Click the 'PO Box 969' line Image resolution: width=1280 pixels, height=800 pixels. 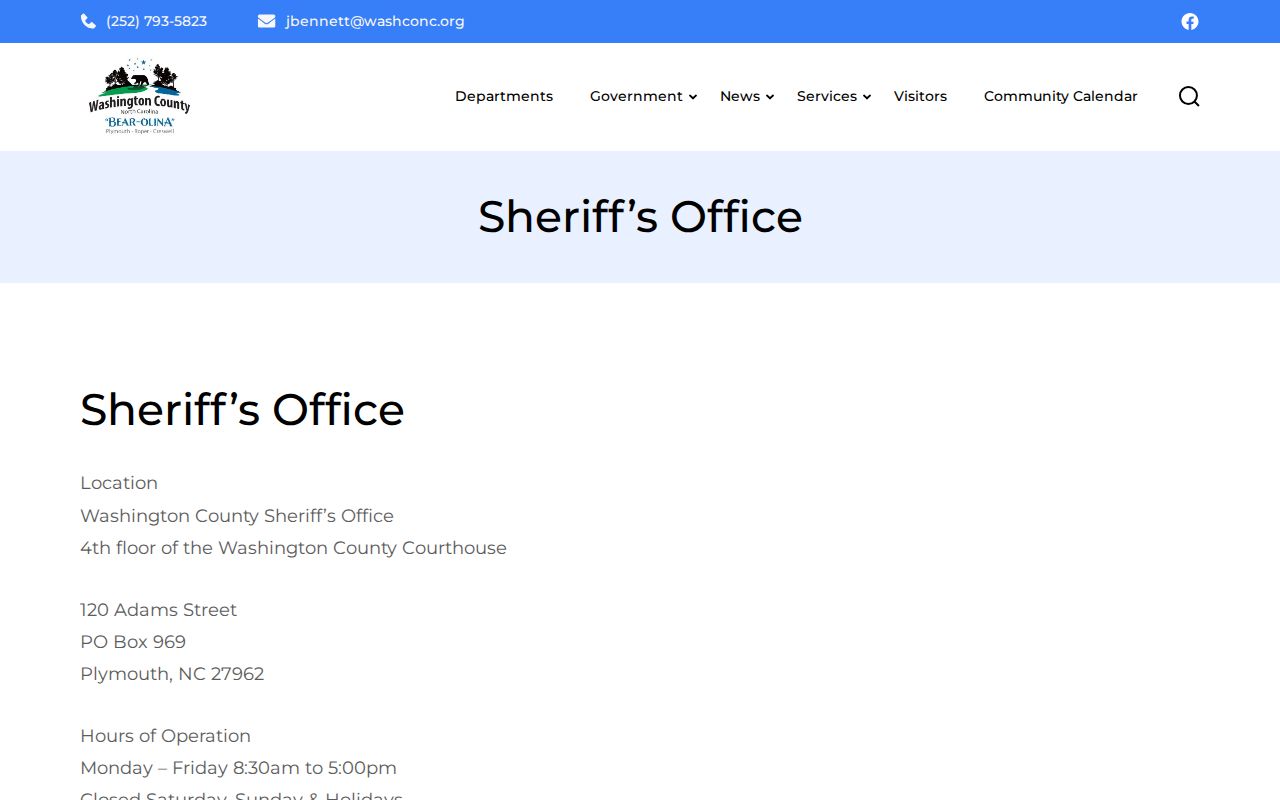point(133,642)
